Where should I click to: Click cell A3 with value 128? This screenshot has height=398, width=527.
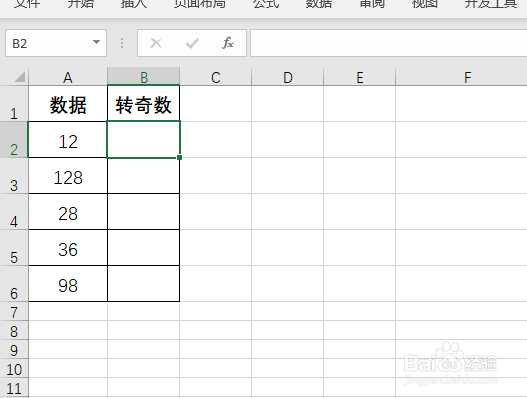coord(68,176)
